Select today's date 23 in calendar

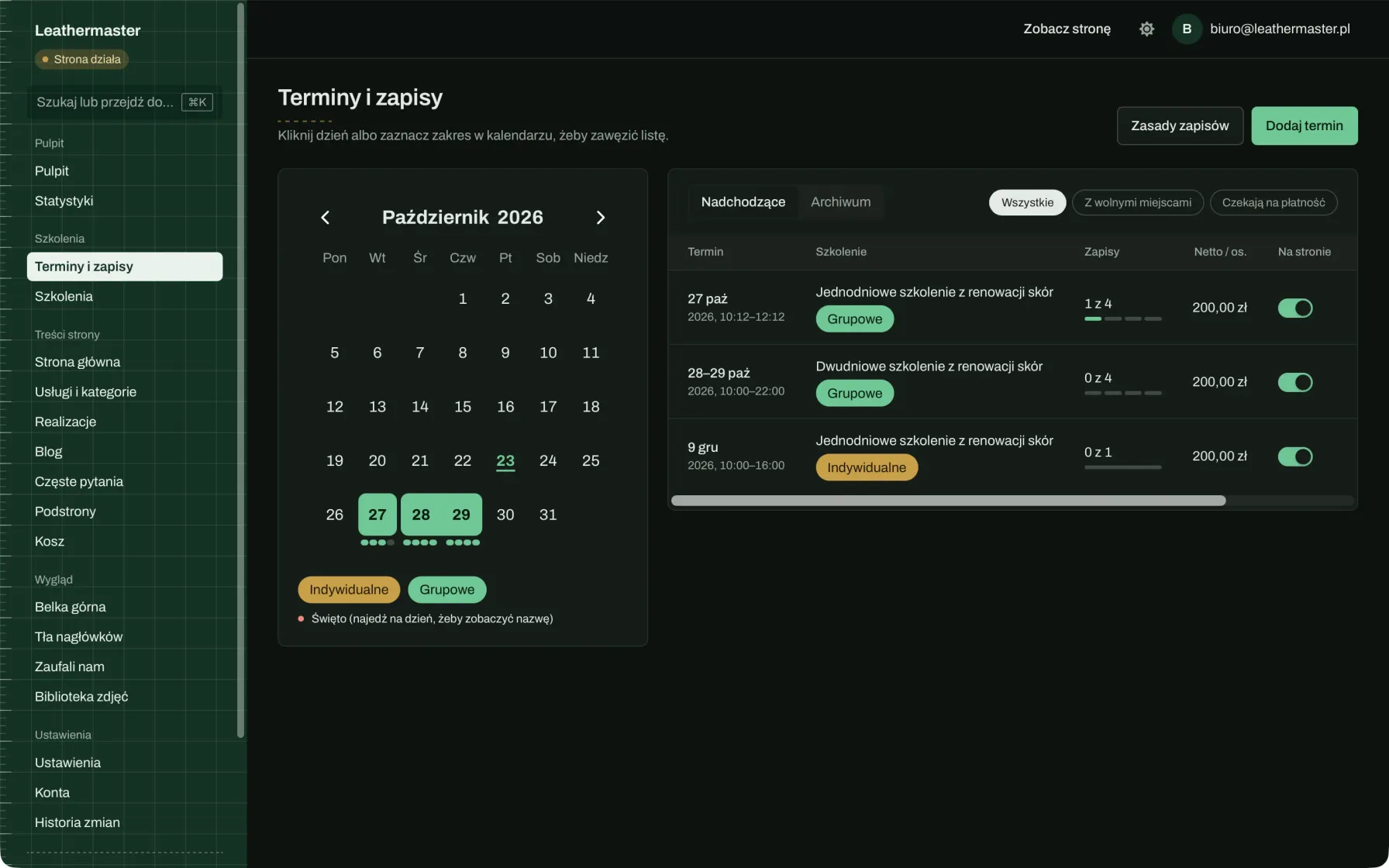(505, 460)
